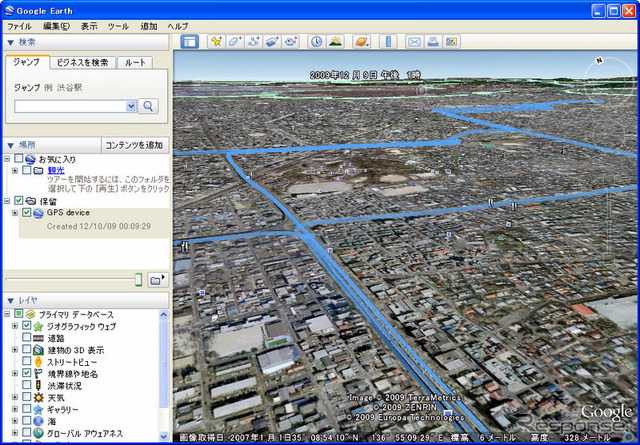Click the folder icon below places slider
This screenshot has width=640, height=445.
158,280
